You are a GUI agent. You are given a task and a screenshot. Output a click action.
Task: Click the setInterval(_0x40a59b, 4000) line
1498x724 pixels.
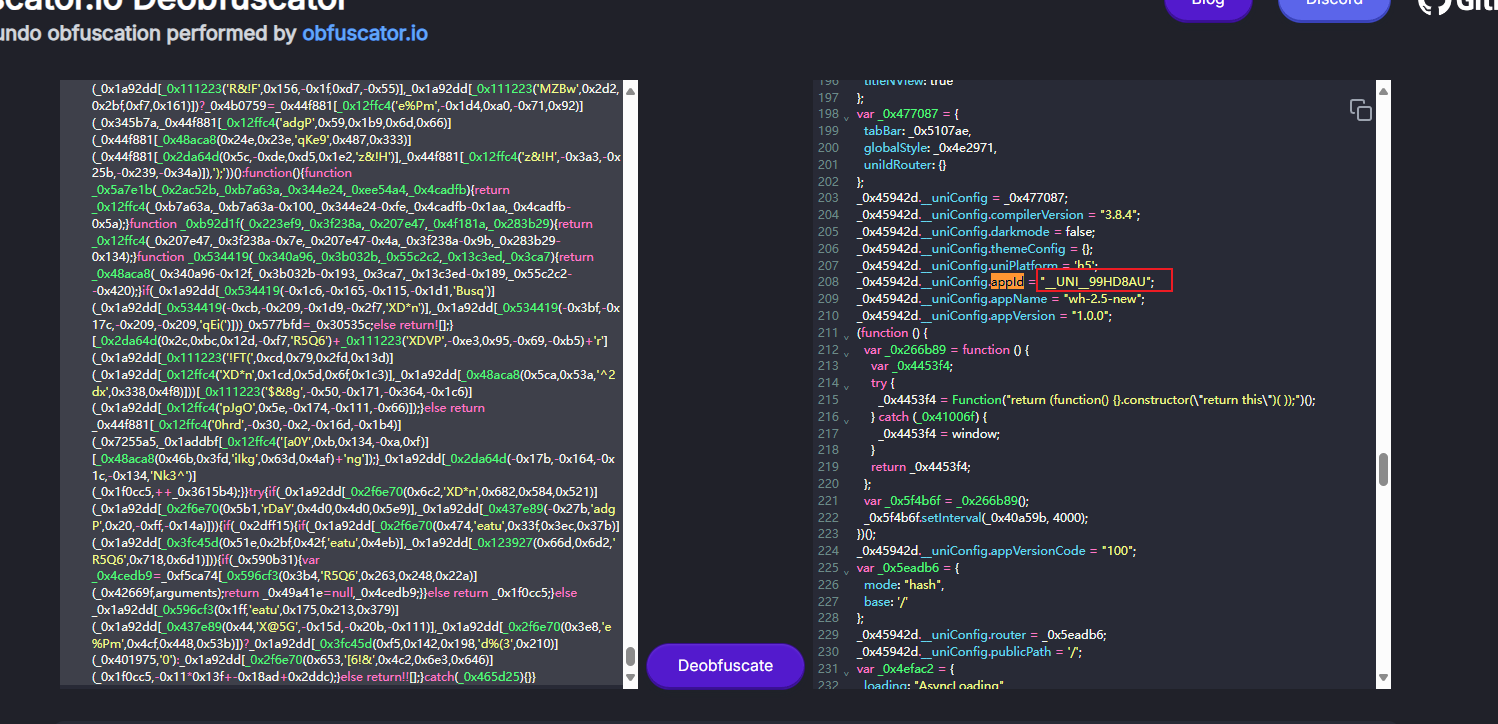(976, 518)
